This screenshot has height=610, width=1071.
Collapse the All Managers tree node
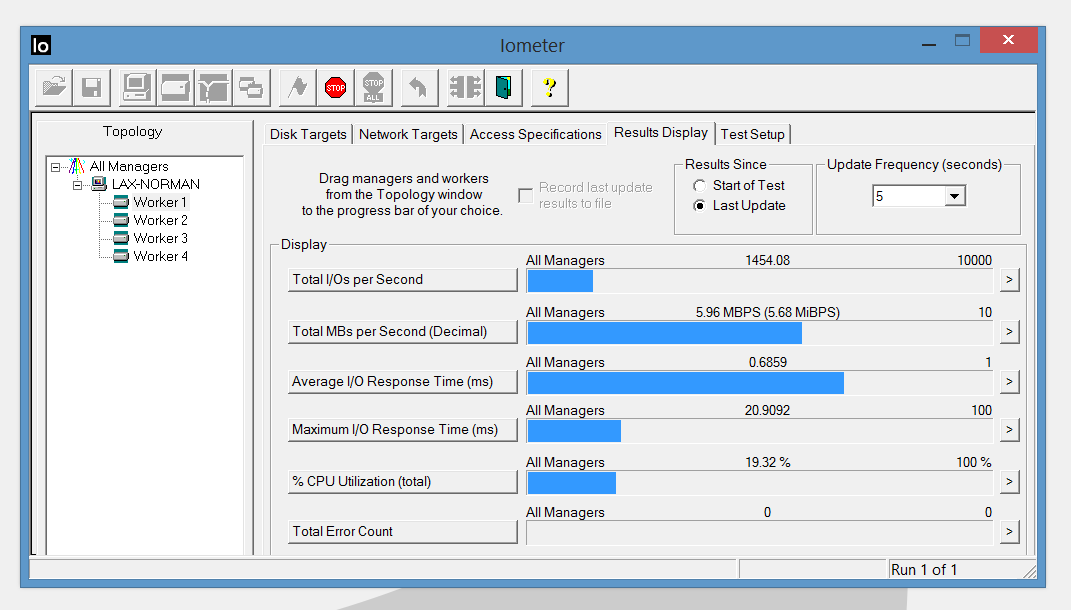pos(55,167)
